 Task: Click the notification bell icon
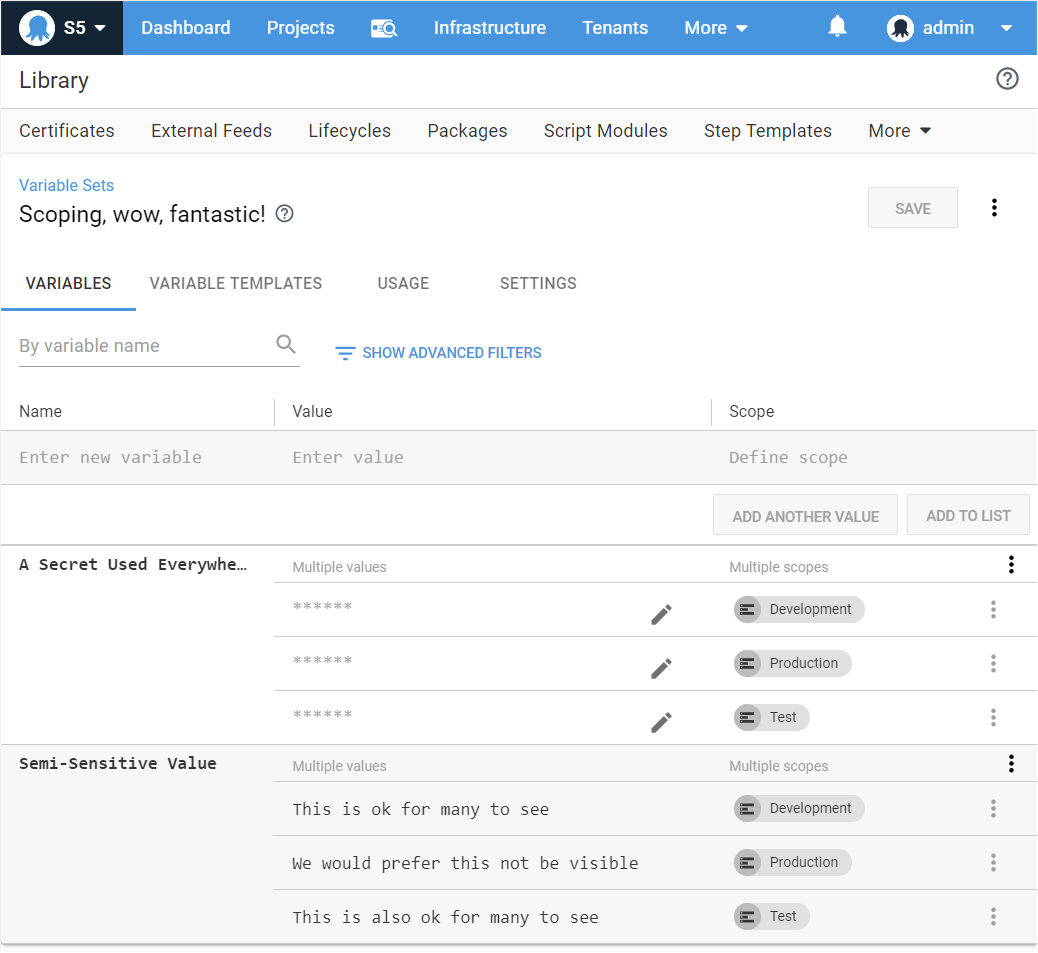tap(837, 27)
